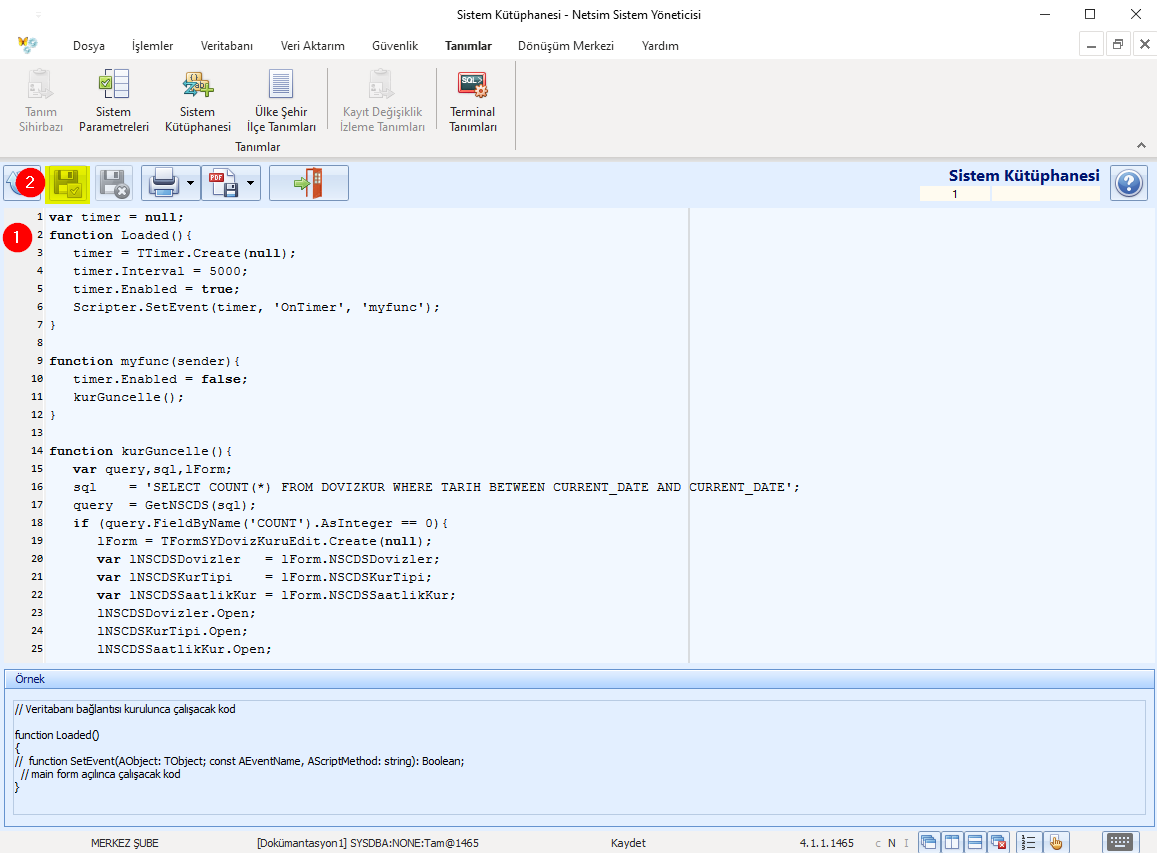Viewport: 1157px width, 853px height.
Task: Click the tile windows horizontally icon
Action: (x=975, y=842)
